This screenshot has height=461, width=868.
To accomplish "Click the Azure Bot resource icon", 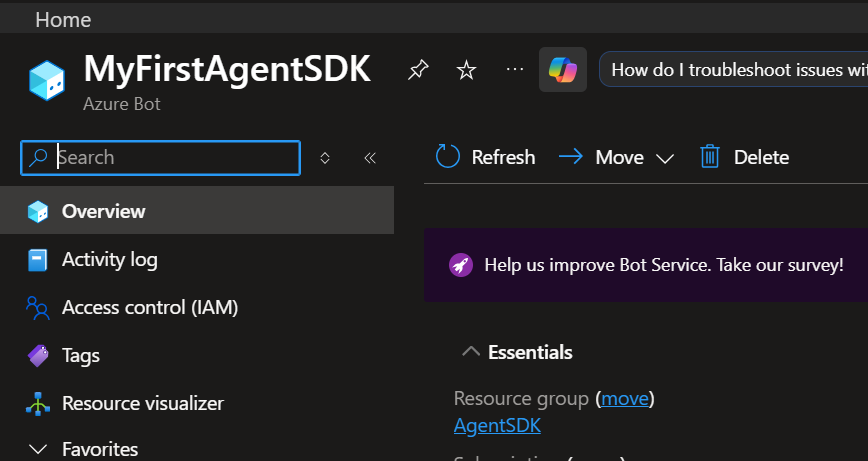I will coord(47,81).
